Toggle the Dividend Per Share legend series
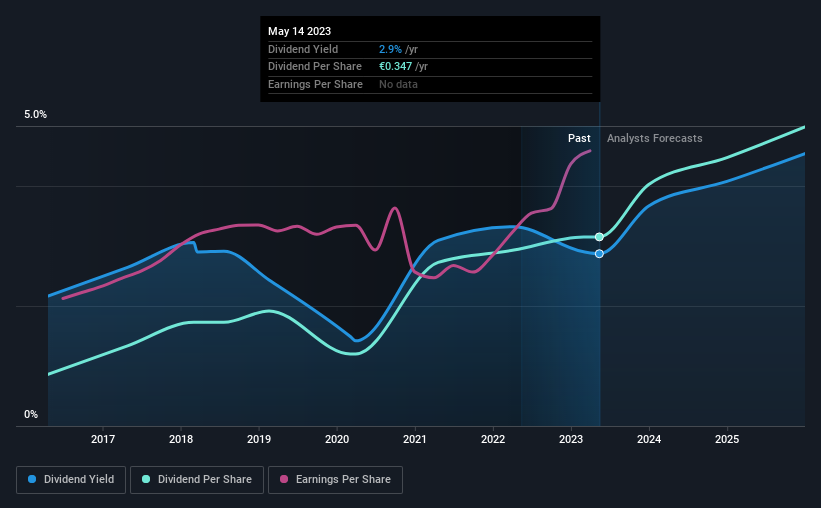The image size is (821, 508). pos(197,480)
